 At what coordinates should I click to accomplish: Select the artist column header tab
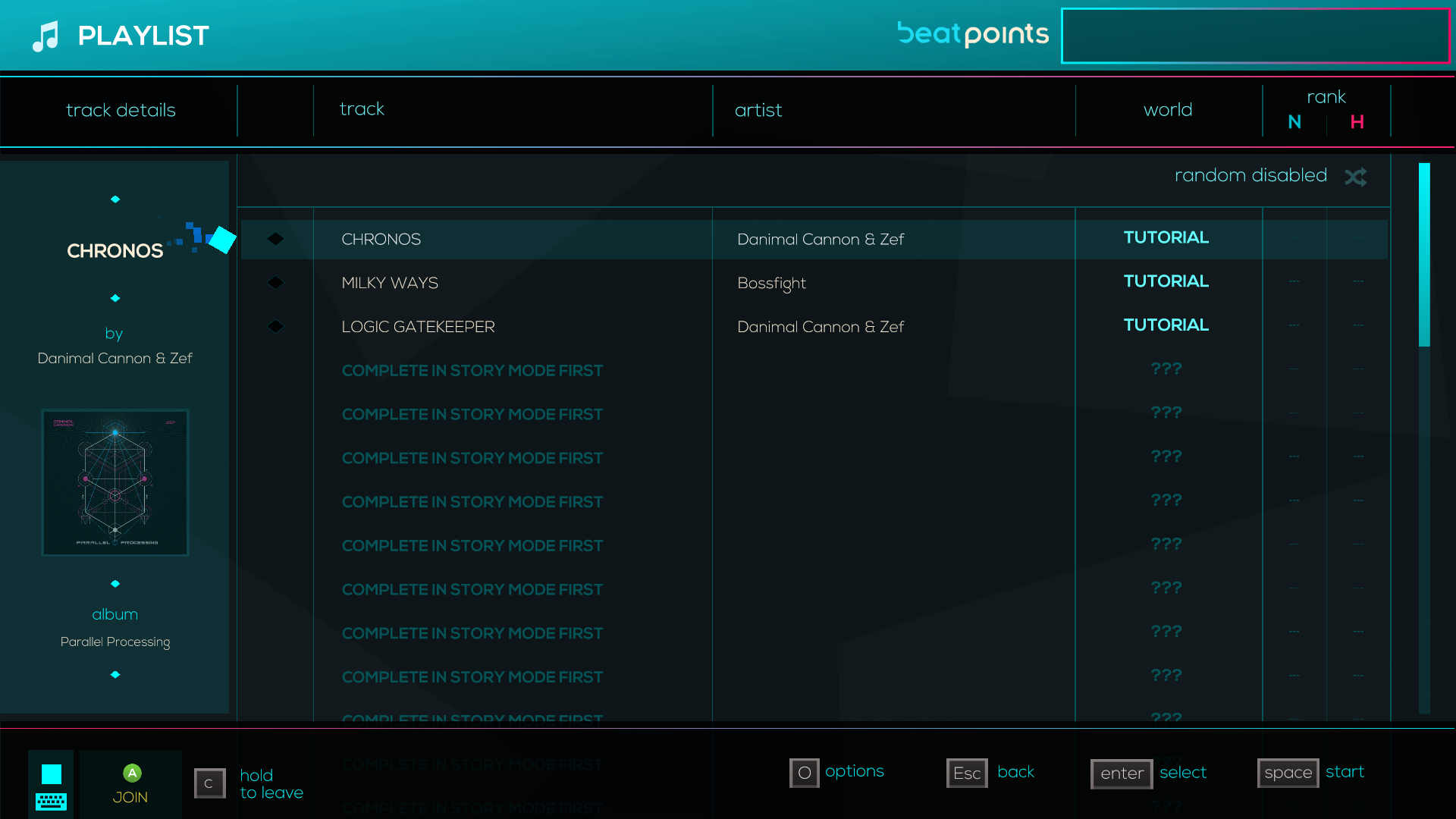point(756,109)
